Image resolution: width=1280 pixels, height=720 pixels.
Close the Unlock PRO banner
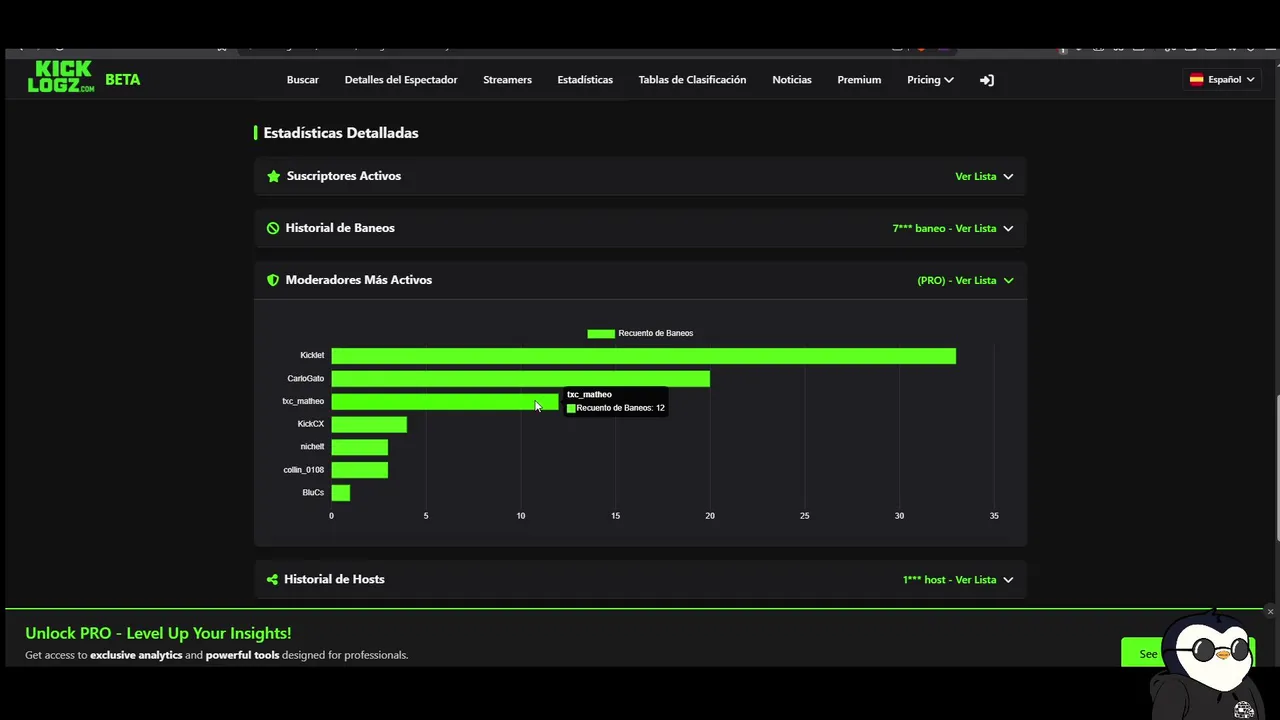point(1270,611)
